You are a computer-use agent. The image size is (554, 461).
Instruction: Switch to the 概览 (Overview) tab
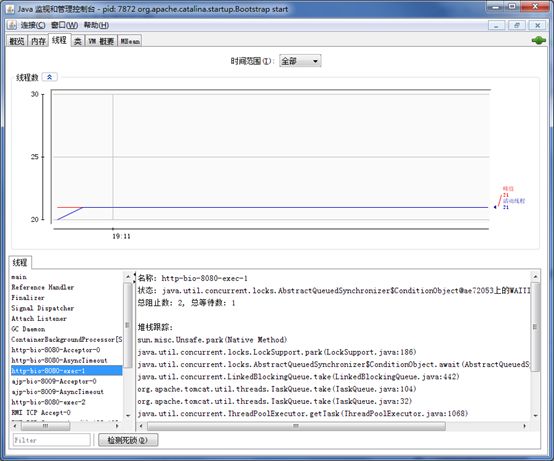(x=17, y=41)
